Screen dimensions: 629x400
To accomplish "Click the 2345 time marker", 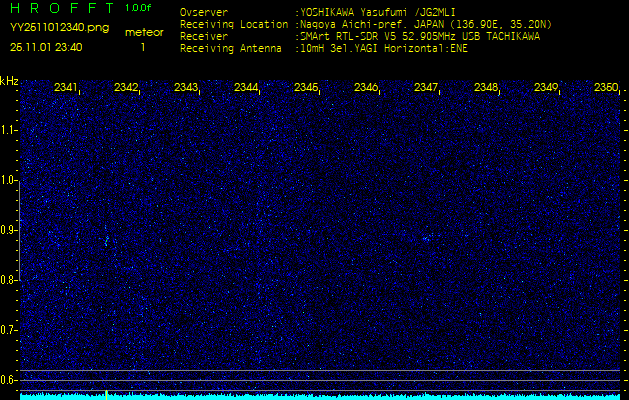I will pos(306,88).
